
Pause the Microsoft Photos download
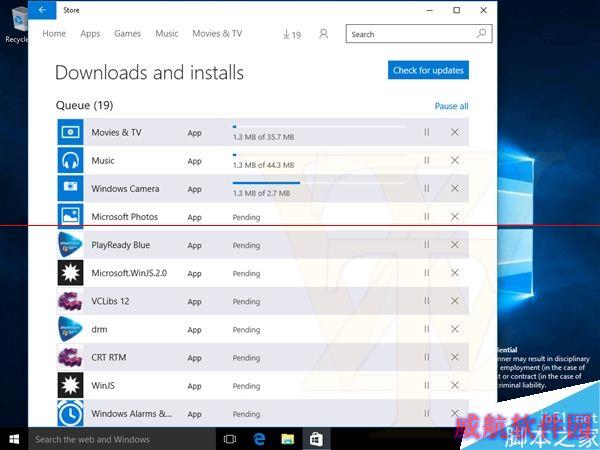[x=427, y=217]
